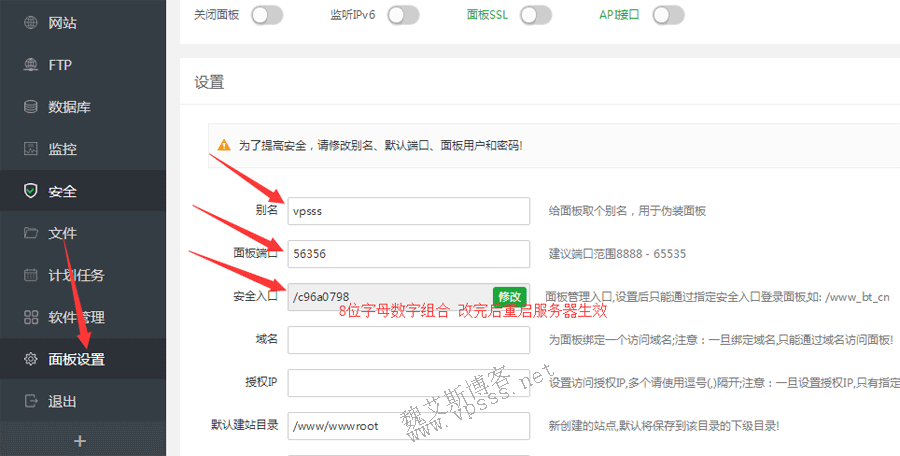Click the logout icon beside 退出

(30, 401)
